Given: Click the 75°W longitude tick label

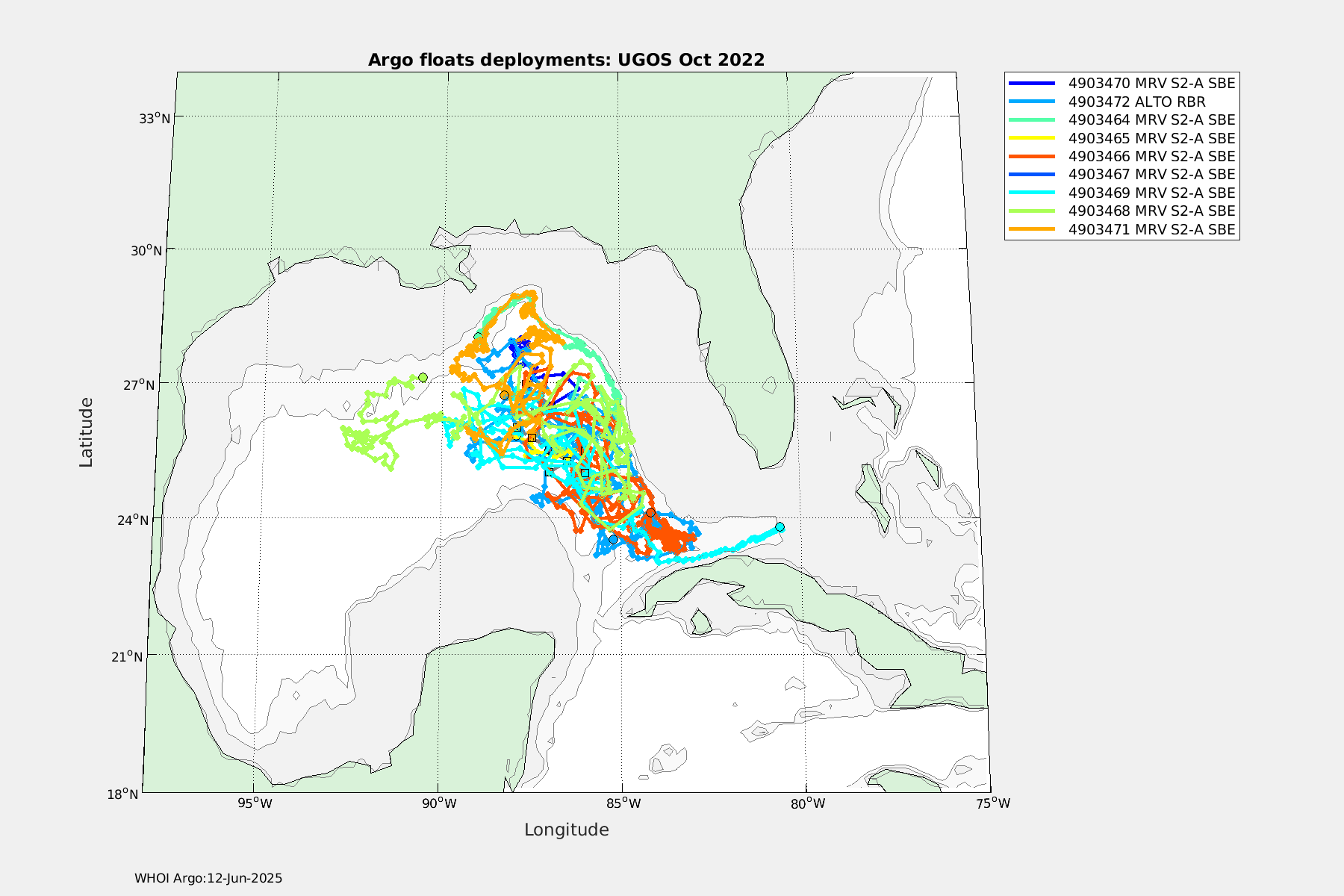Looking at the screenshot, I should (992, 803).
